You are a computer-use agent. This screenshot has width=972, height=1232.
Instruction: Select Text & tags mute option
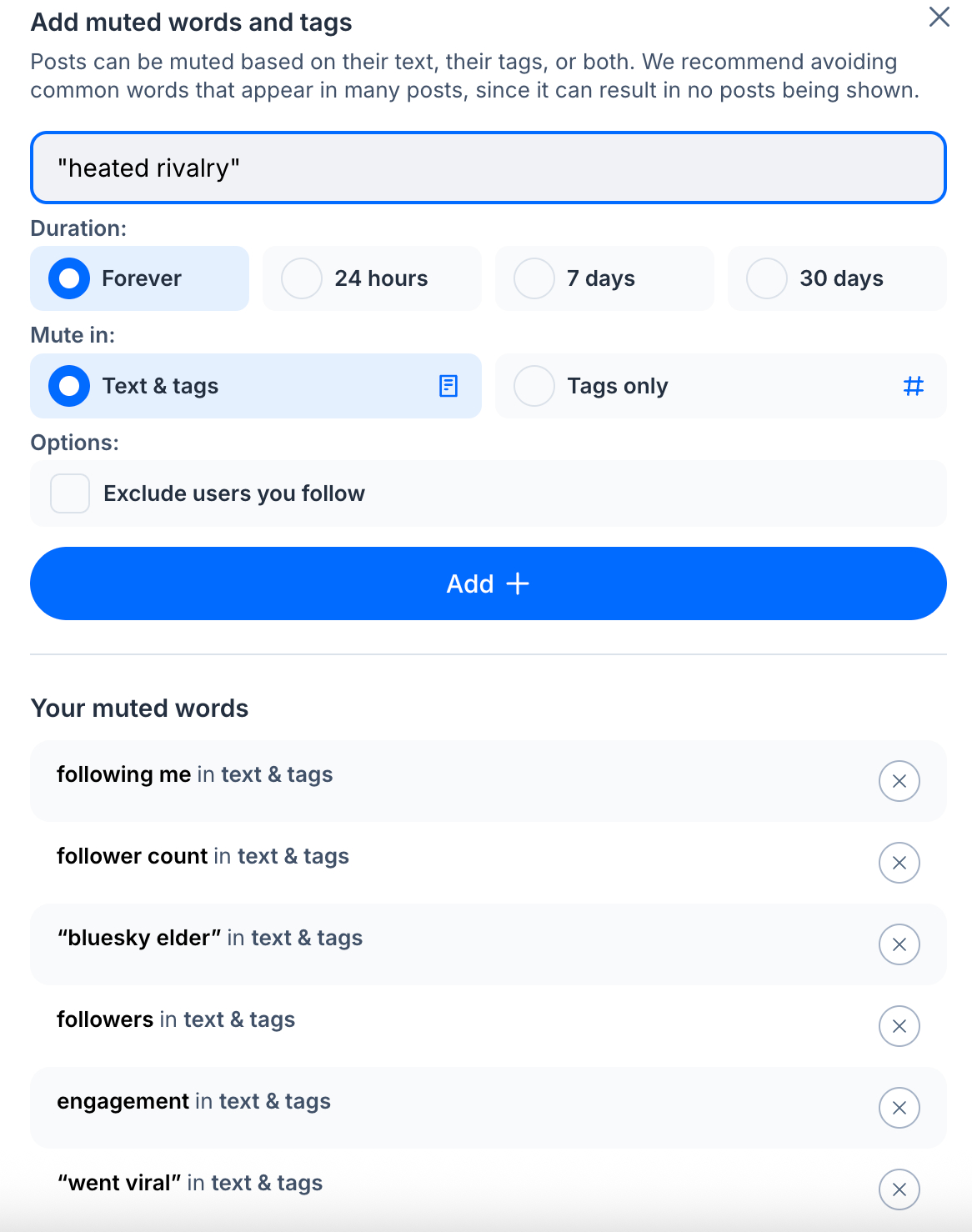255,386
